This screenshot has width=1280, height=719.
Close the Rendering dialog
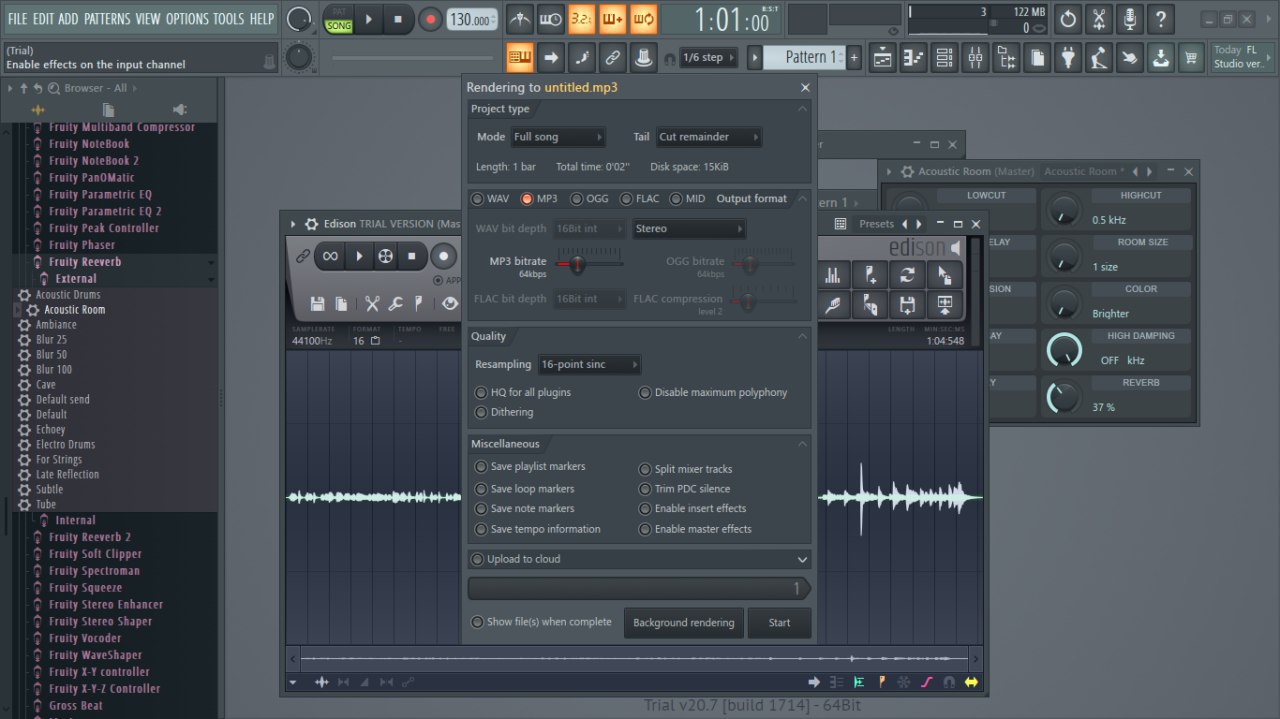[805, 87]
